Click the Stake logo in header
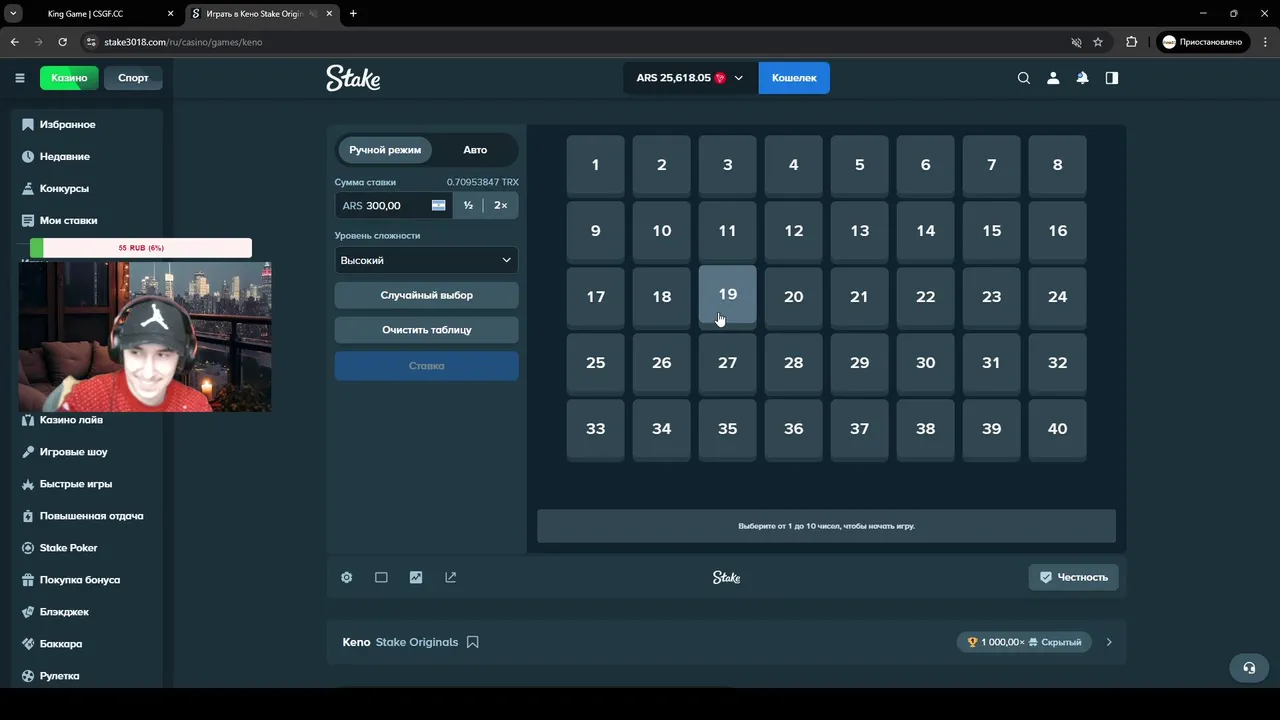Viewport: 1280px width, 720px height. 353,78
